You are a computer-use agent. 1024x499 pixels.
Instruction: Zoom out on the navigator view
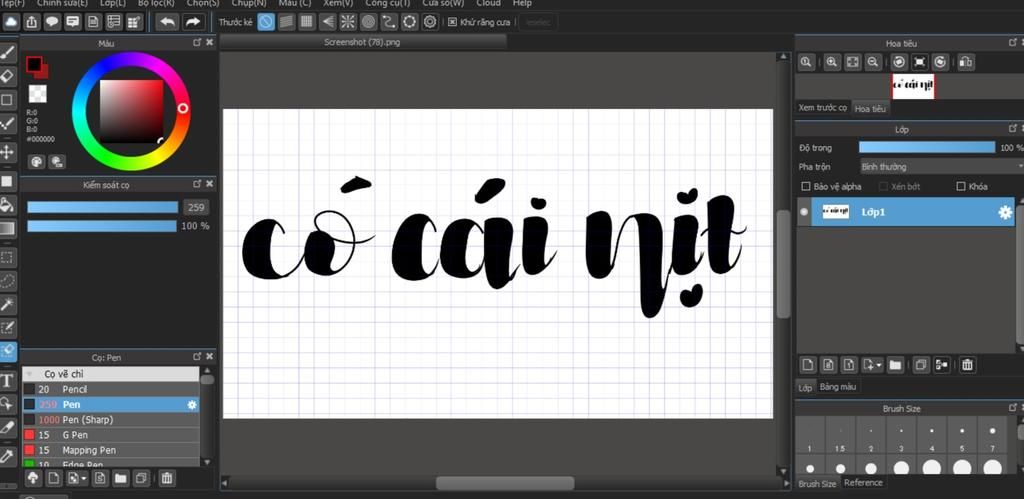(872, 62)
